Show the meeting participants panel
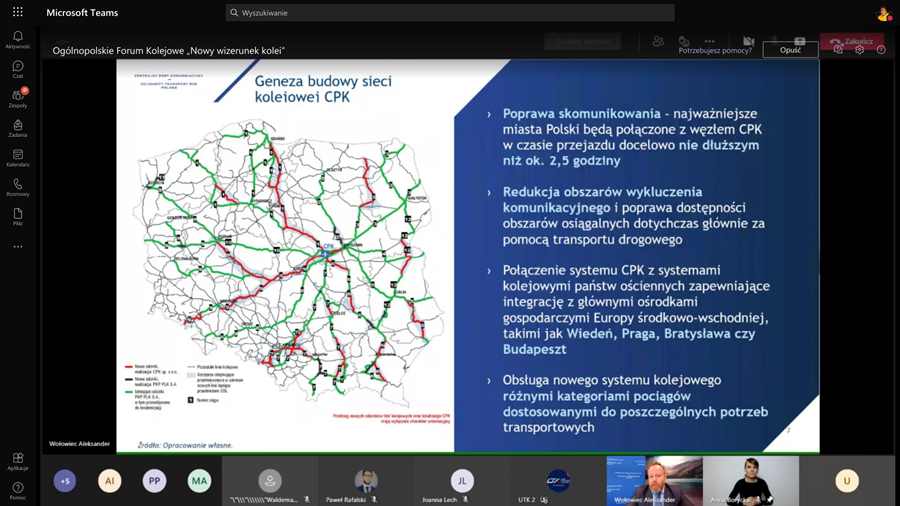This screenshot has height=506, width=900. tap(658, 41)
